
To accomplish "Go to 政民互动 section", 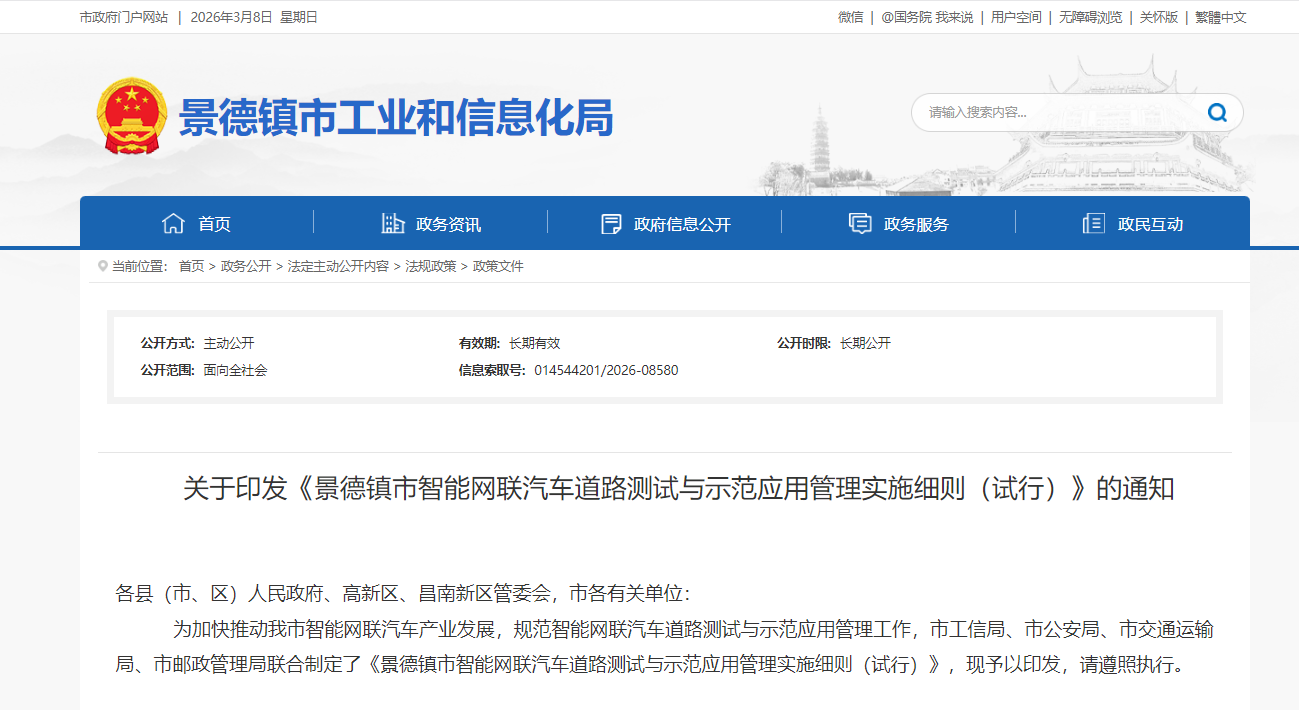I will point(1150,224).
